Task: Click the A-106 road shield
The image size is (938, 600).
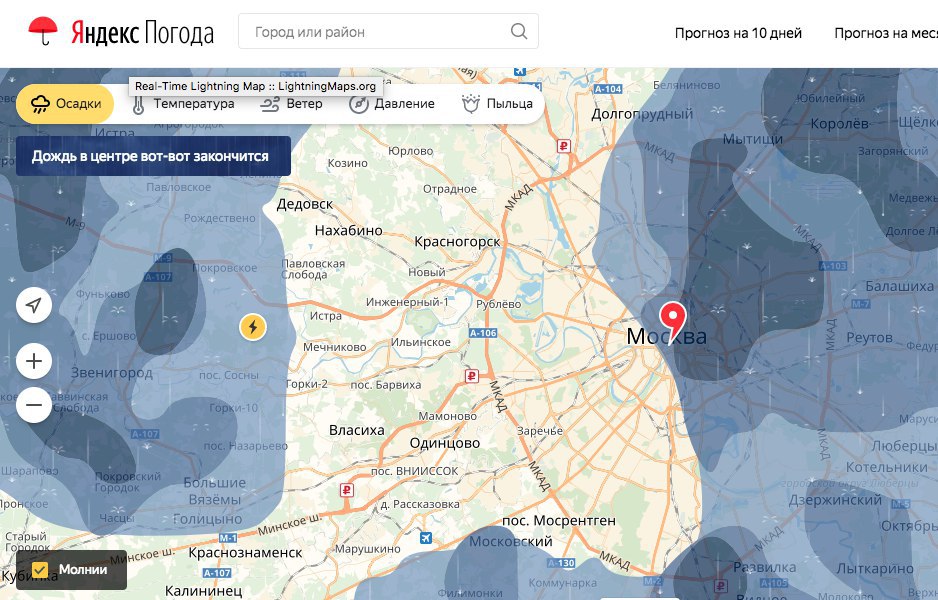Action: coord(483,333)
